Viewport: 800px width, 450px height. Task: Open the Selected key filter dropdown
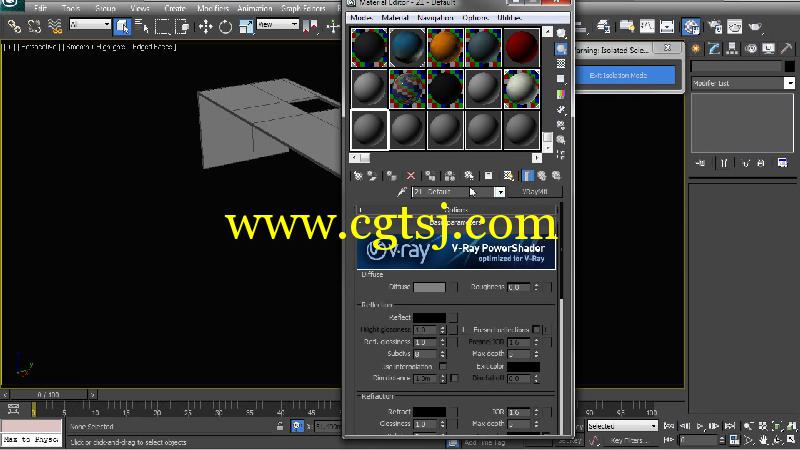pos(622,426)
